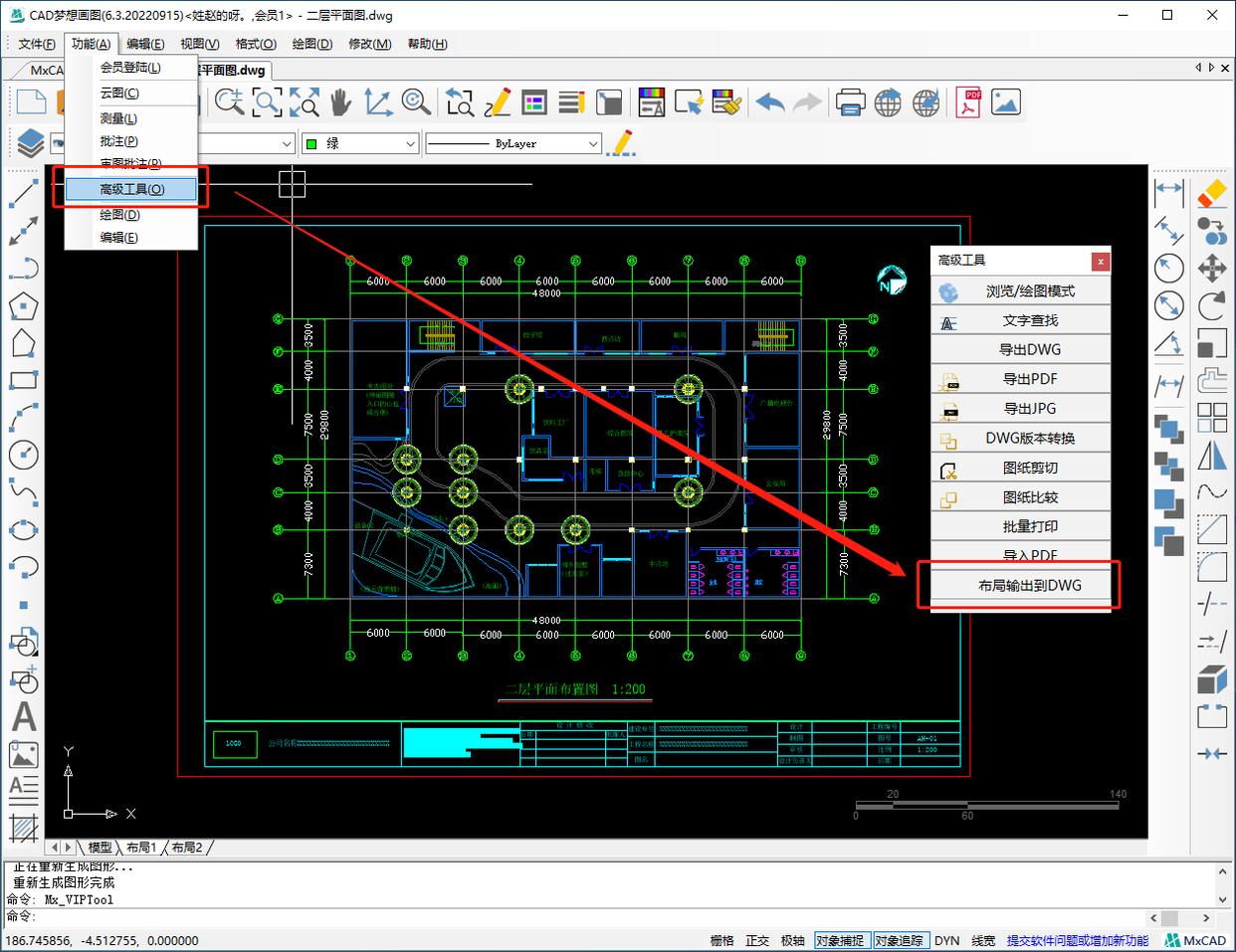Open the 绿 color dropdown

(410, 144)
